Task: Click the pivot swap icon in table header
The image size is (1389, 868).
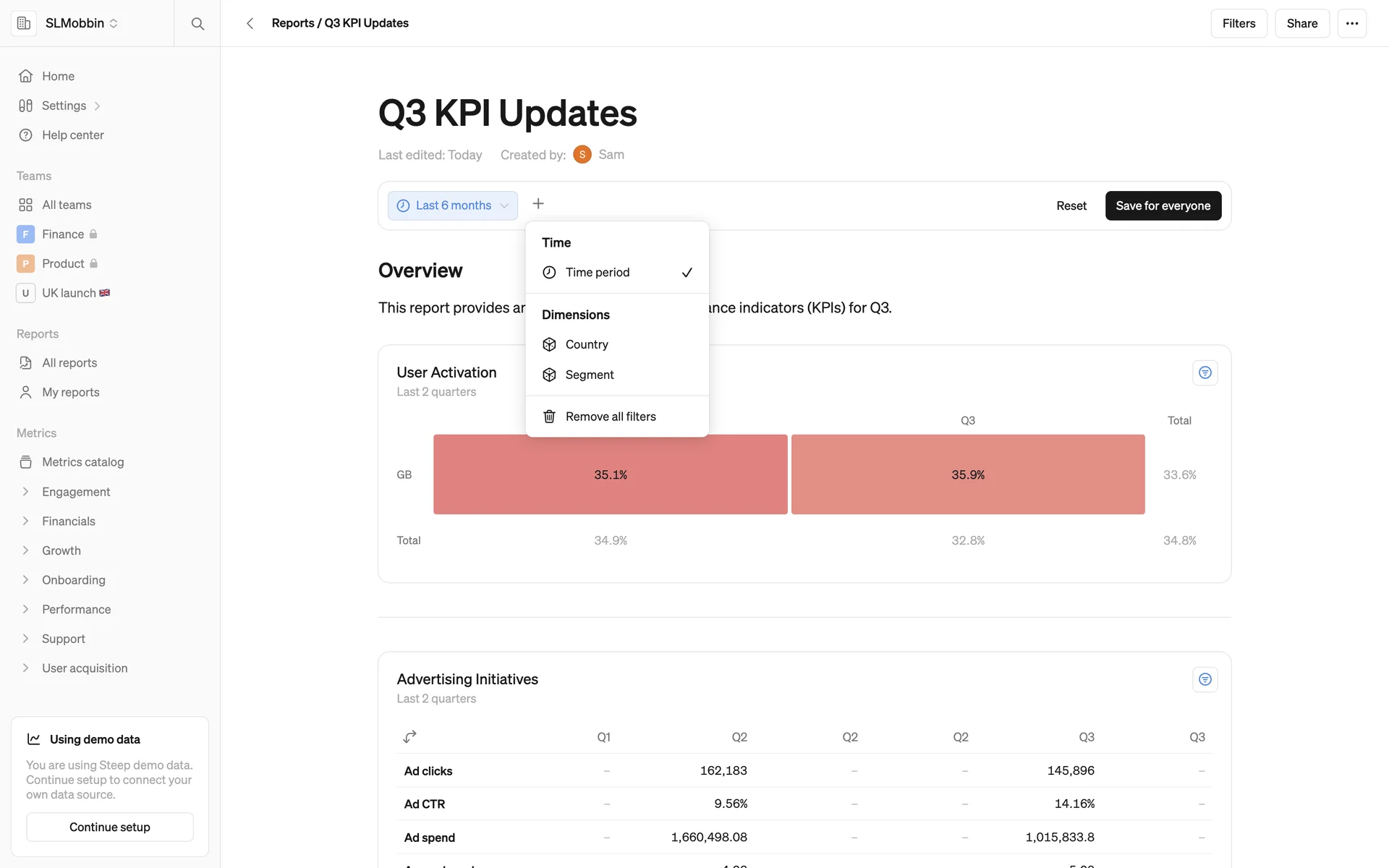Action: 410,736
